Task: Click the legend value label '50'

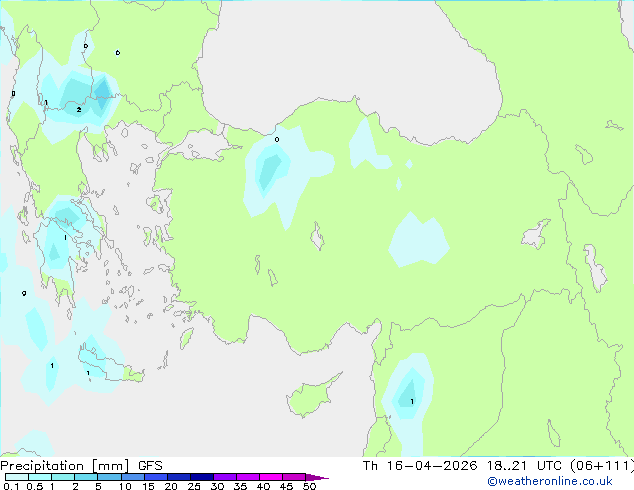Action: tap(309, 486)
